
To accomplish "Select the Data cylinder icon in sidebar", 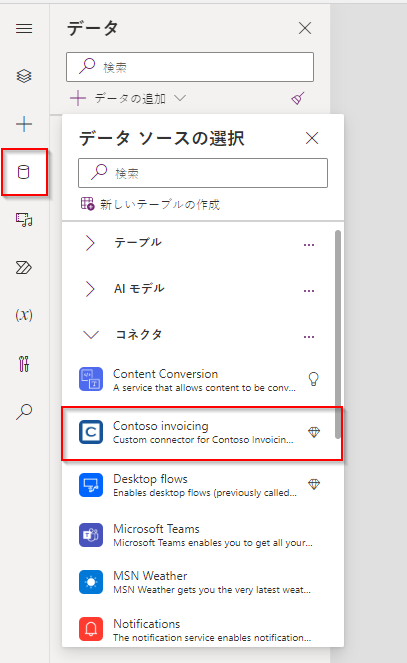I will pyautogui.click(x=24, y=172).
